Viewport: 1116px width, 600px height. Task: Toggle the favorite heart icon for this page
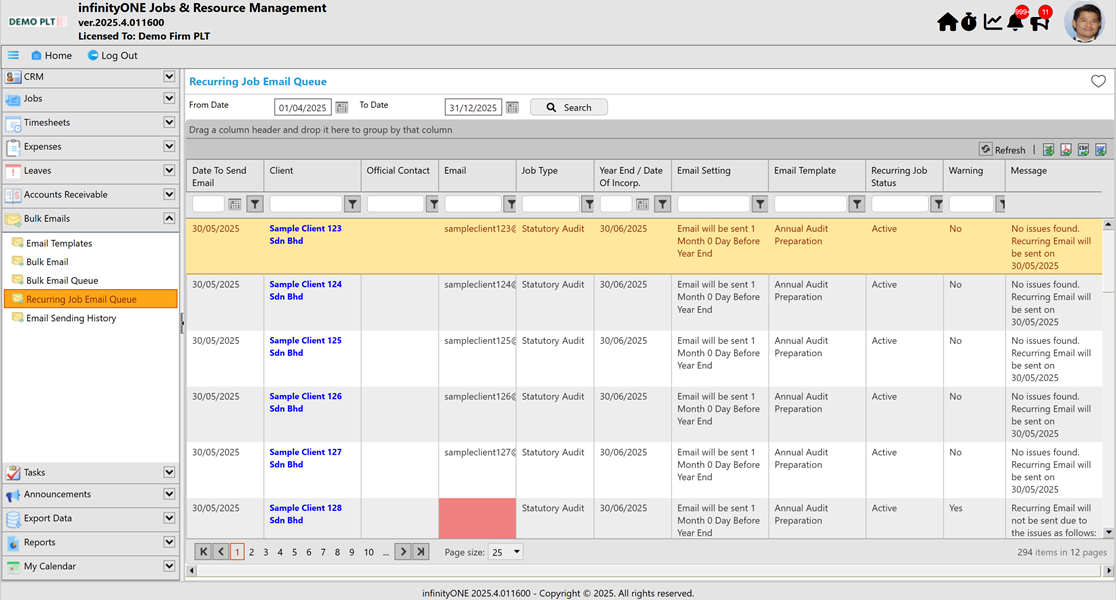point(1098,81)
